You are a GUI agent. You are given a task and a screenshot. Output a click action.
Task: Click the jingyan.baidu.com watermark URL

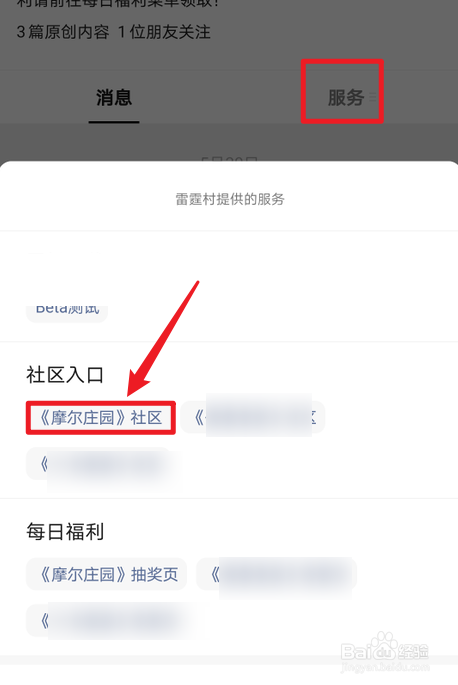coord(385,667)
